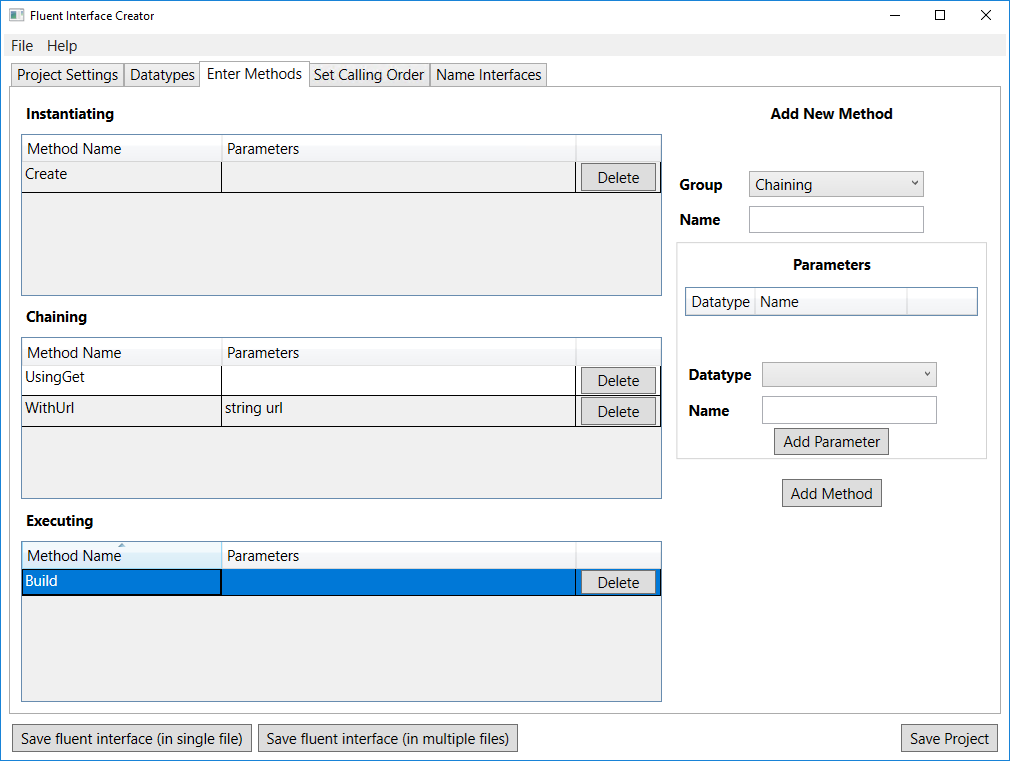This screenshot has height=761, width=1010.
Task: Click the Add Method button
Action: [x=832, y=493]
